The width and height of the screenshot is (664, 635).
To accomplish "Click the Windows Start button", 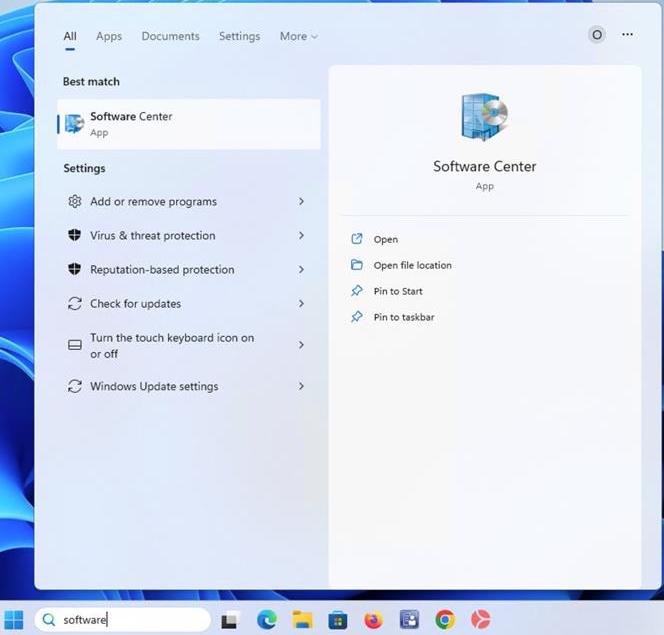I will 14,620.
